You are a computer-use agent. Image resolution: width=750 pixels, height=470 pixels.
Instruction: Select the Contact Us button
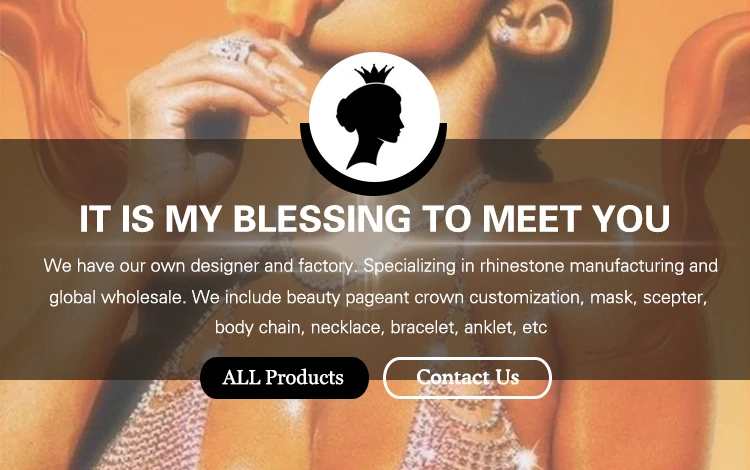[x=467, y=378]
